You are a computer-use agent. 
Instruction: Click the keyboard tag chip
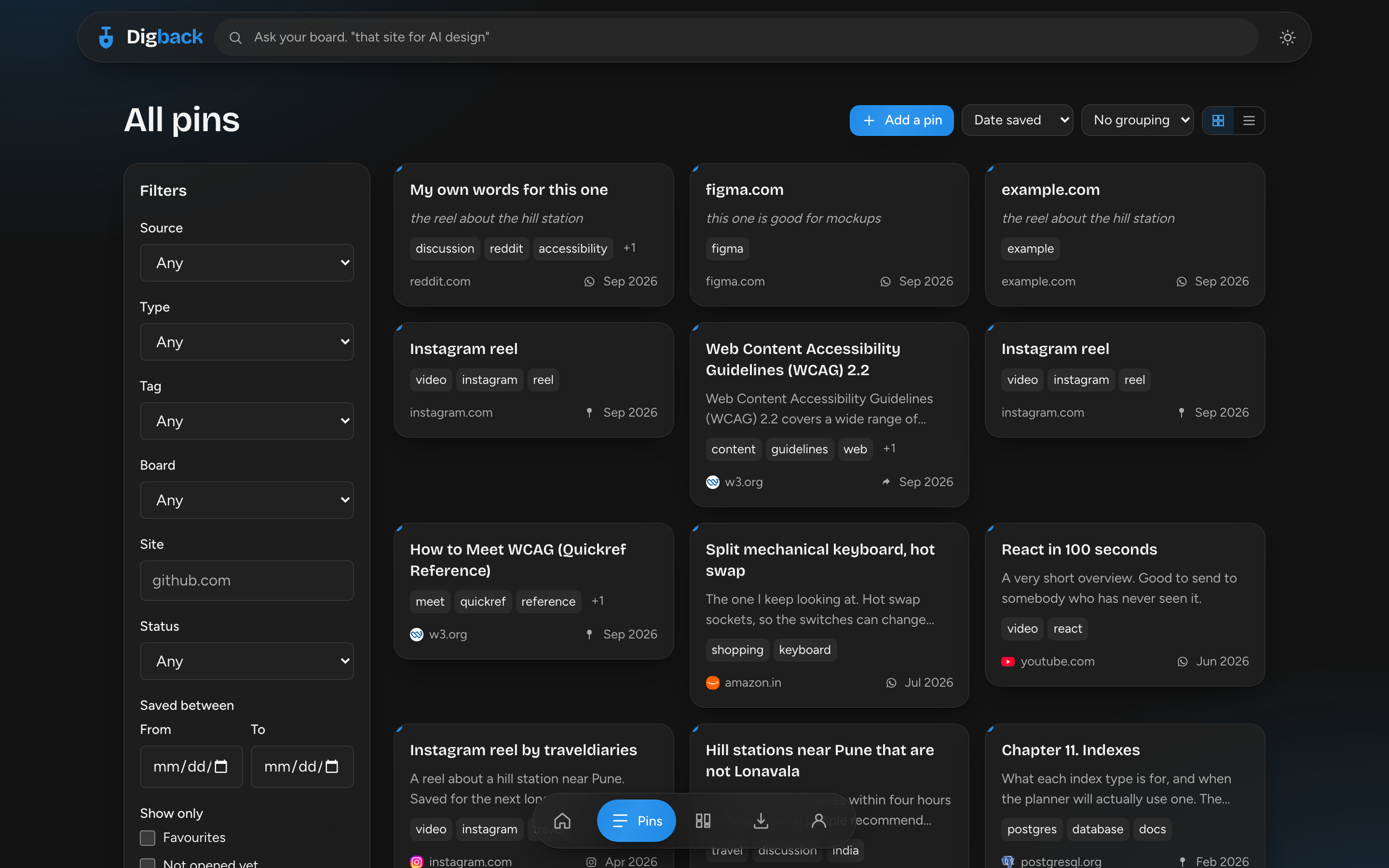(804, 650)
